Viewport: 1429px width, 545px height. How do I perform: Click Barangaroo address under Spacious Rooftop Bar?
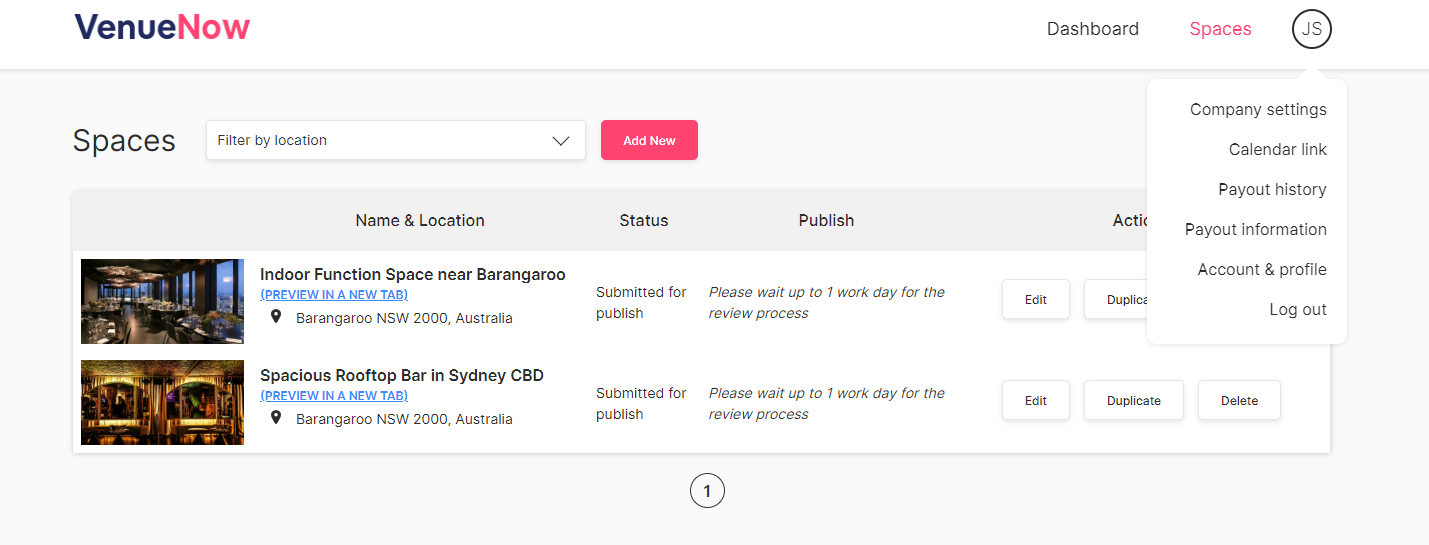coord(404,419)
